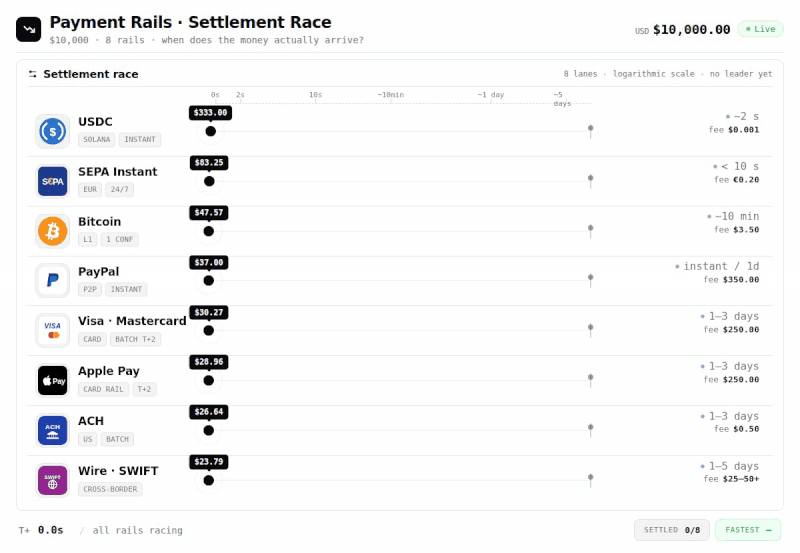Select the Apple Pay runner dot
Screen dimensions: 800x553
[209, 381]
